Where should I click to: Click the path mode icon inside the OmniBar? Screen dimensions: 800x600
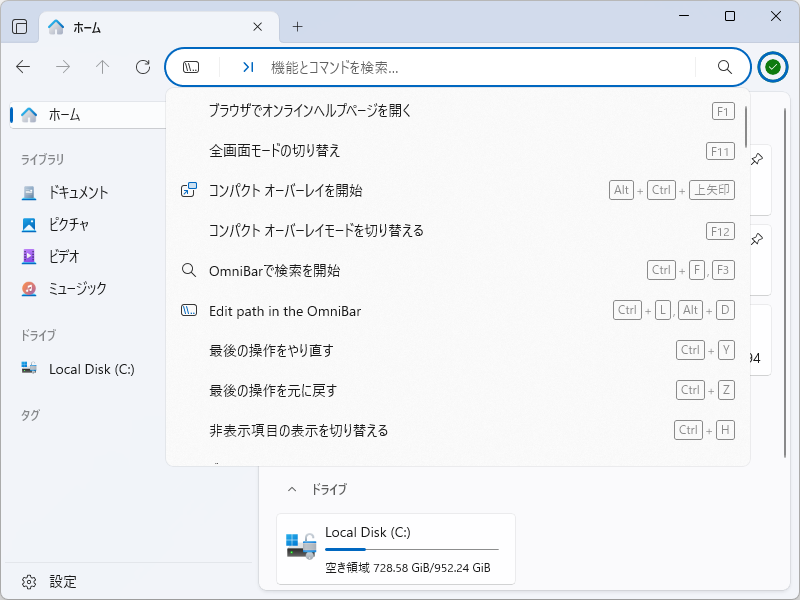[x=190, y=67]
